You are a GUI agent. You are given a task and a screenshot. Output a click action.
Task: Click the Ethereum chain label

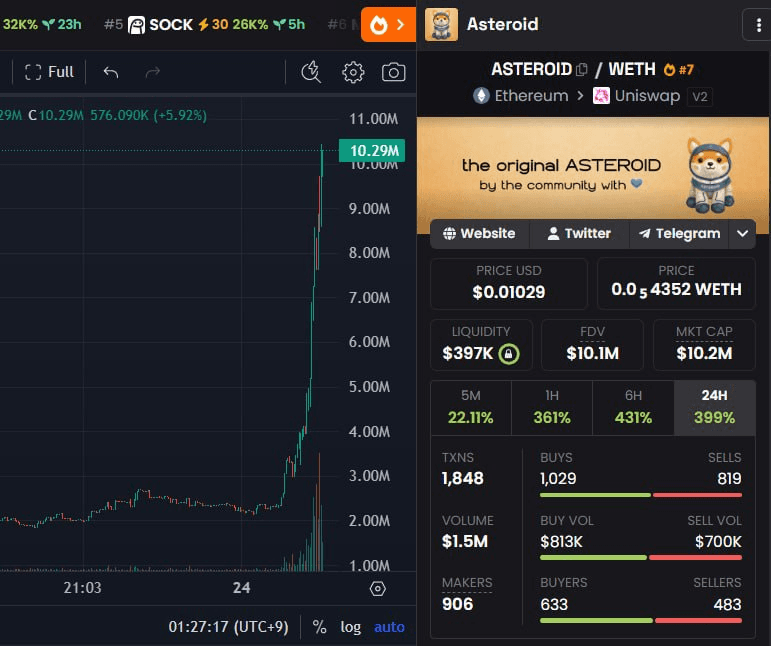click(x=531, y=95)
